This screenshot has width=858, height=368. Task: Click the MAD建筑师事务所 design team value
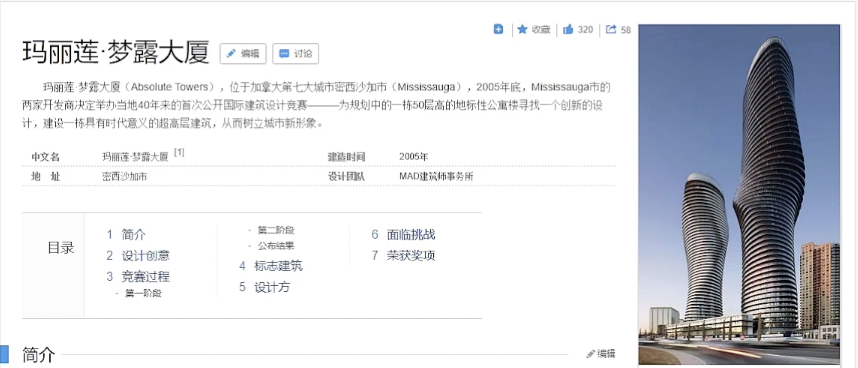click(x=436, y=177)
